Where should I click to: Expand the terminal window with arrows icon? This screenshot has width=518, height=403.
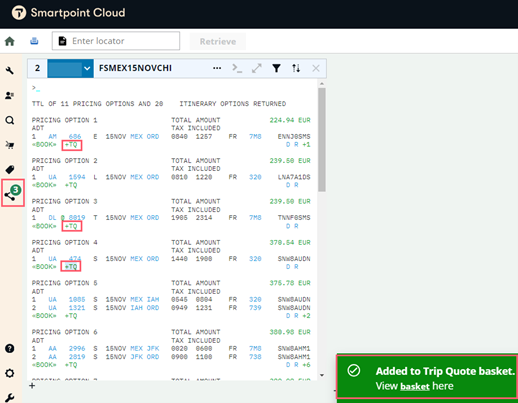point(257,68)
